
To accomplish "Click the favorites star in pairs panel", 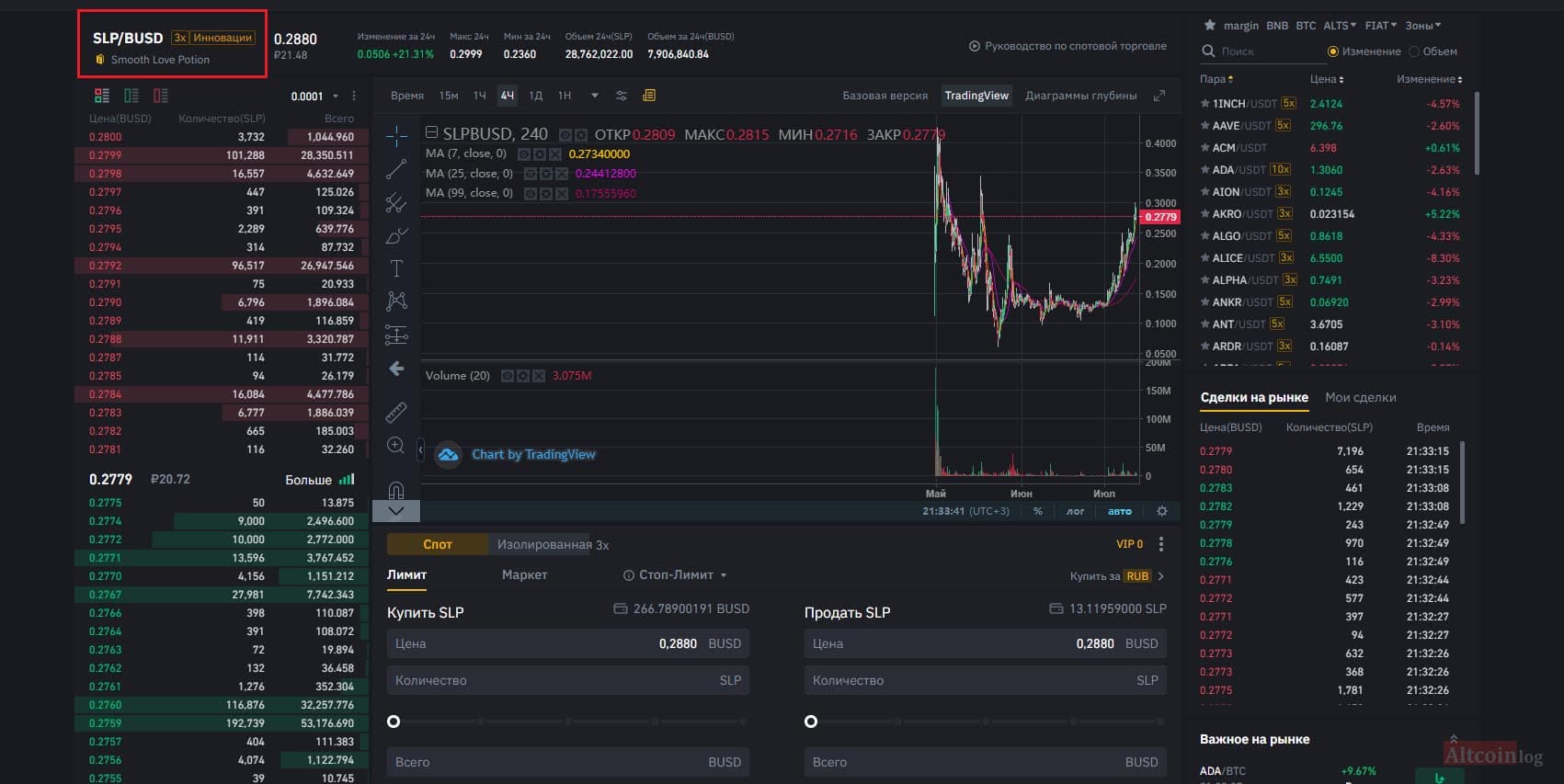I will coord(1210,25).
